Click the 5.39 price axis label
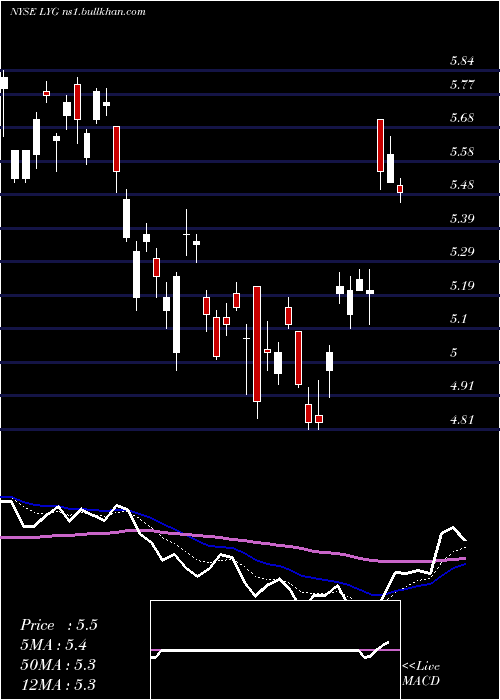This screenshot has height=700, width=500. (x=462, y=218)
